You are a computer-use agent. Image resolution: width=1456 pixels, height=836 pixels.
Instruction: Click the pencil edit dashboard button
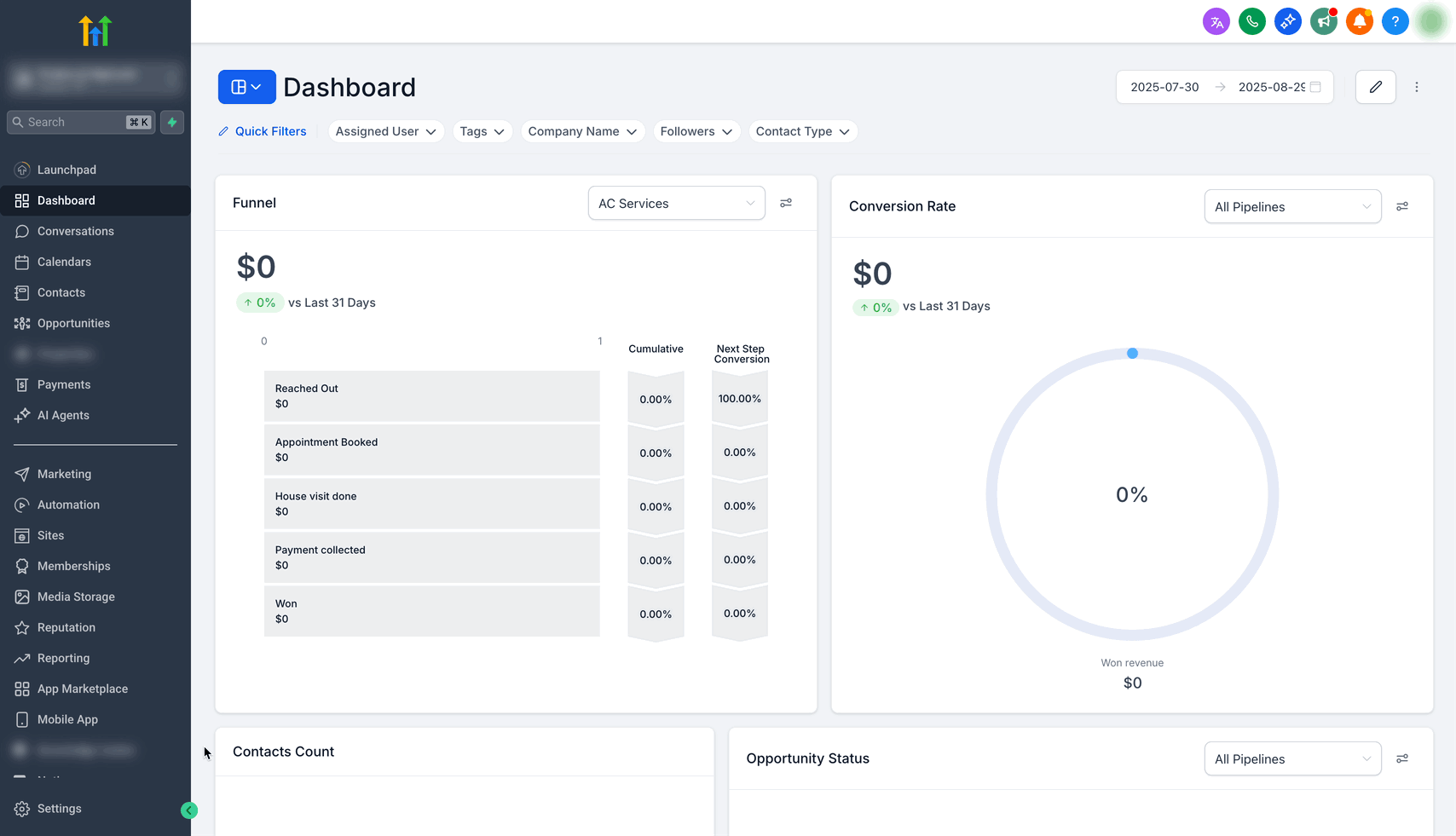(1375, 87)
